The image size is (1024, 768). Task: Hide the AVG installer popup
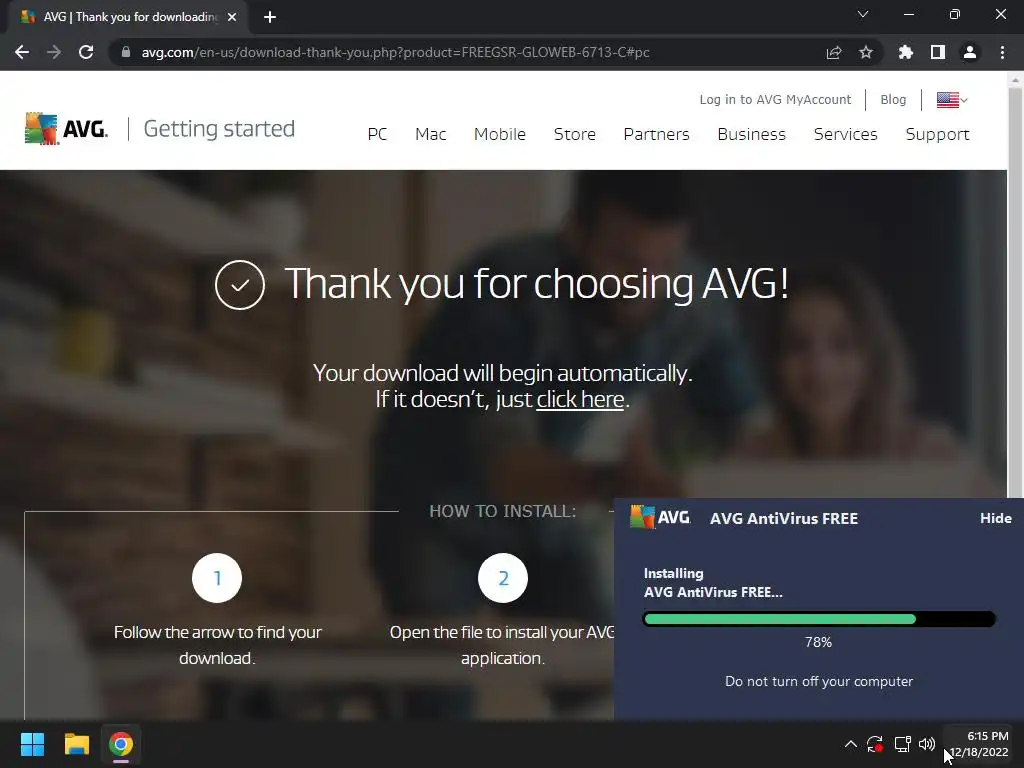(x=995, y=518)
